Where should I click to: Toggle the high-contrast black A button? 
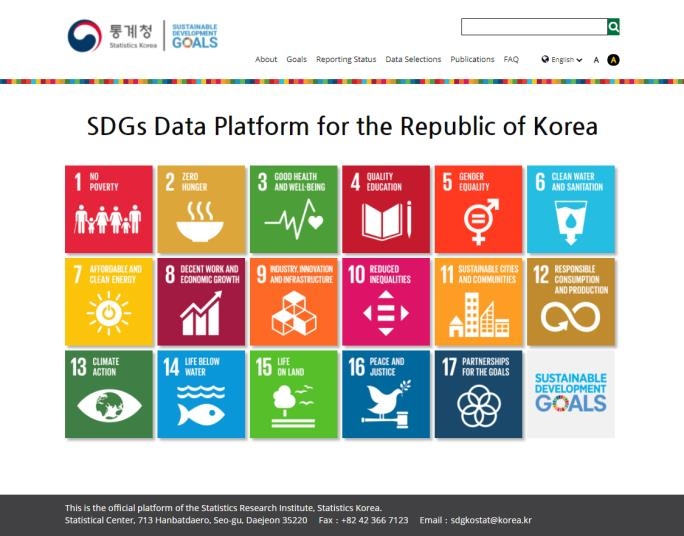(614, 60)
